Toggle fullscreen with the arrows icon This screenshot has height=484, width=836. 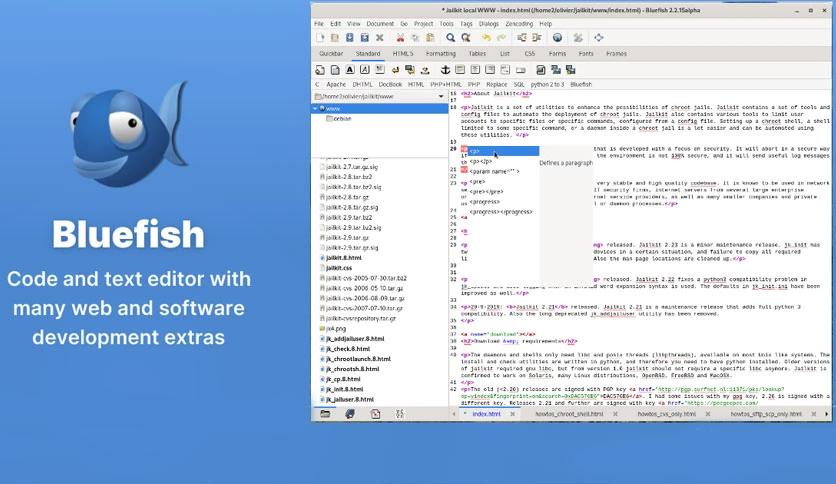click(x=599, y=38)
